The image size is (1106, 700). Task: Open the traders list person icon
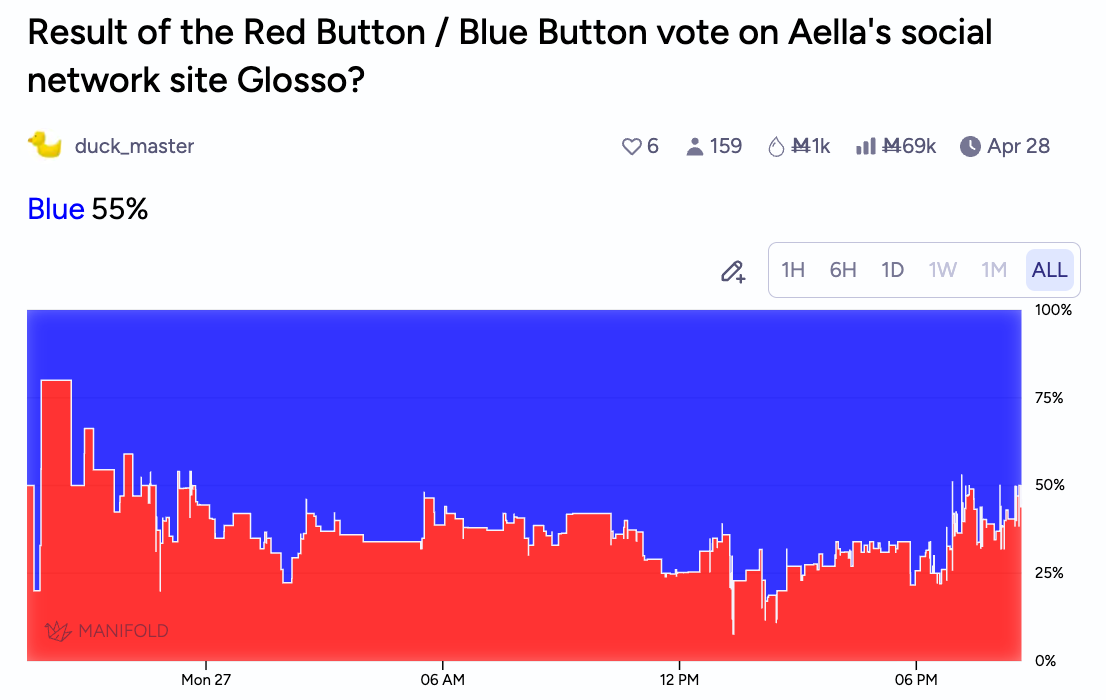695,147
